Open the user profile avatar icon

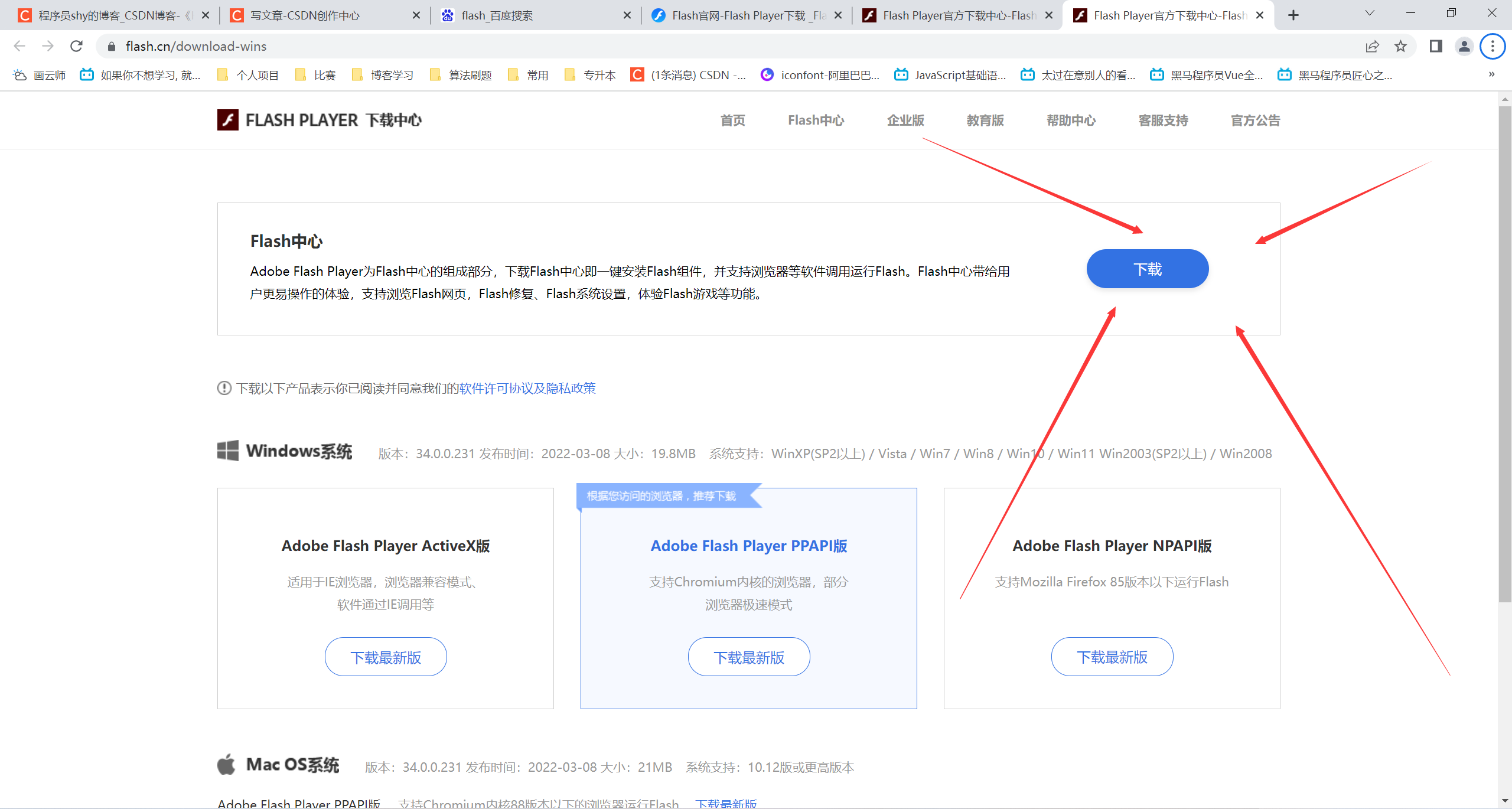coord(1464,46)
